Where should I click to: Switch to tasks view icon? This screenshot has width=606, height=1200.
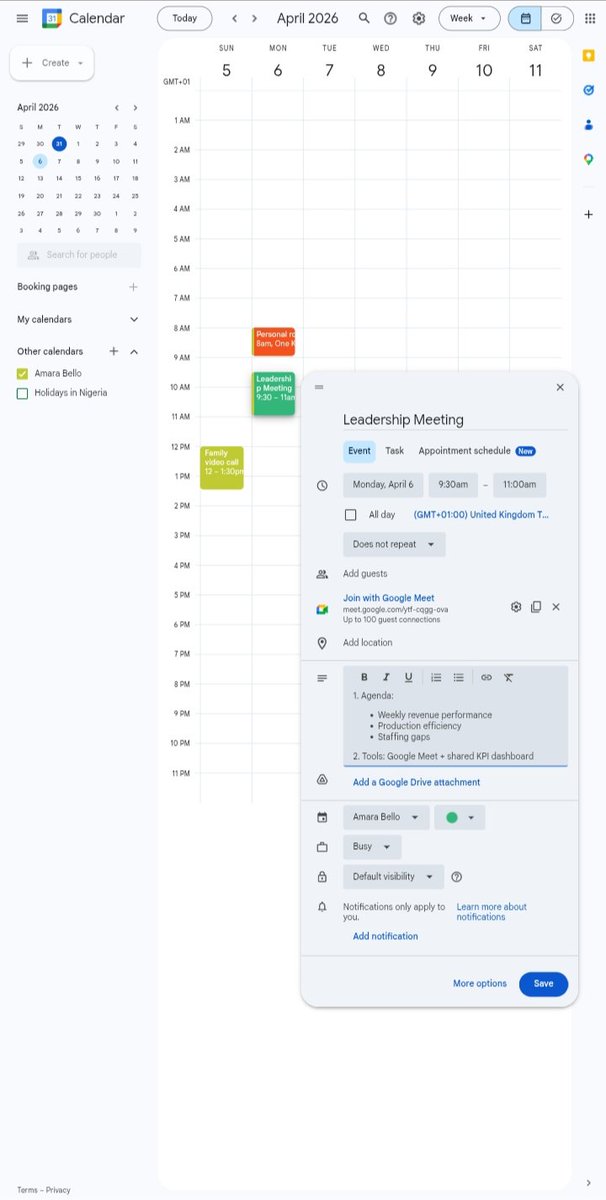tap(557, 18)
